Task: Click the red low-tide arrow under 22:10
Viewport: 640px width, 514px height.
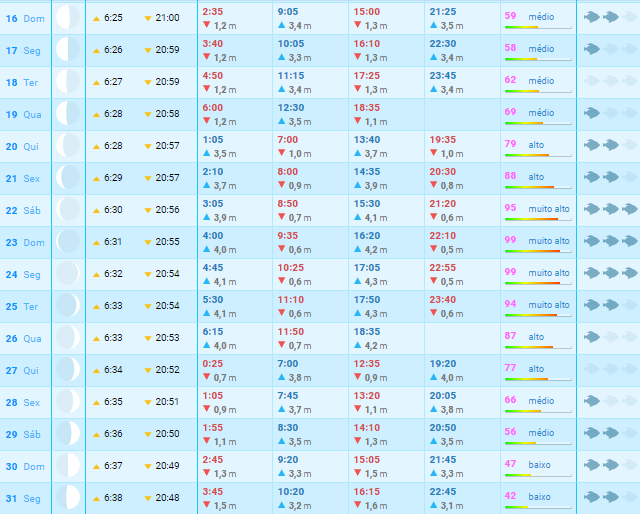Action: tap(433, 249)
